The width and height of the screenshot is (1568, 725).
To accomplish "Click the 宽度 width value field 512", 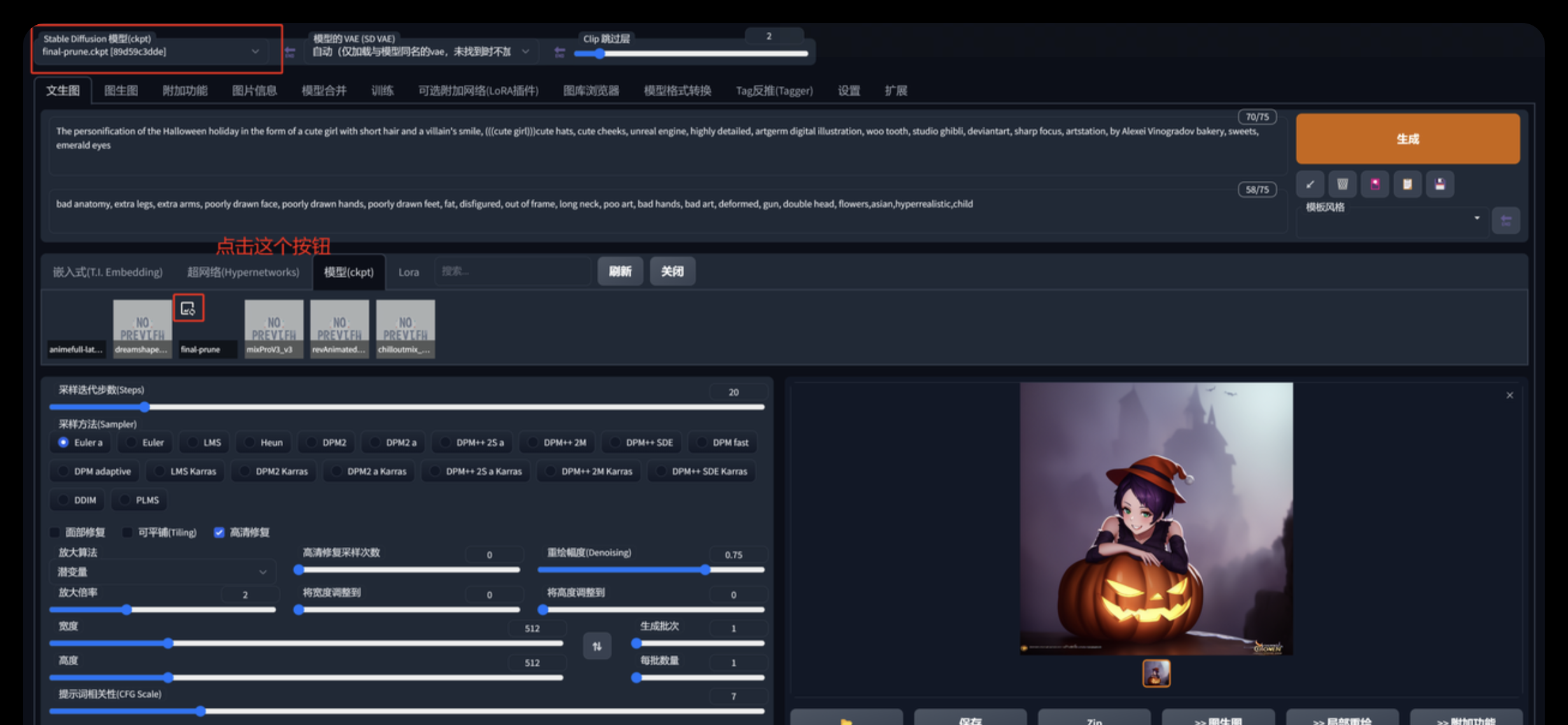I will (533, 628).
